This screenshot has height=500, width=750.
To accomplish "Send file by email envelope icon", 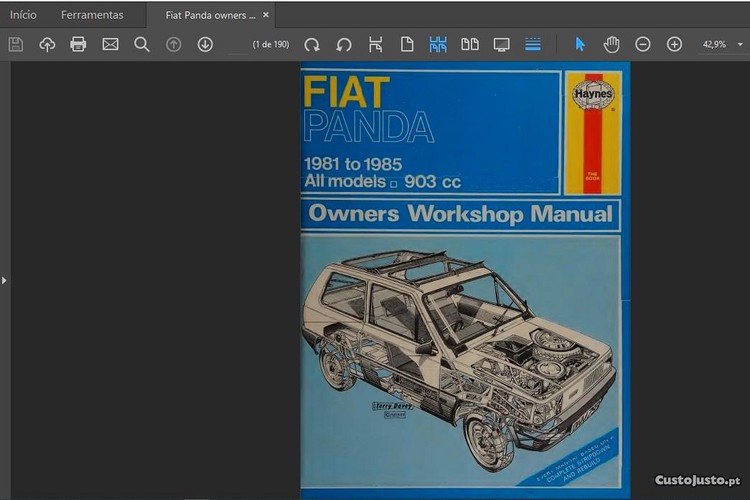I will (x=110, y=44).
